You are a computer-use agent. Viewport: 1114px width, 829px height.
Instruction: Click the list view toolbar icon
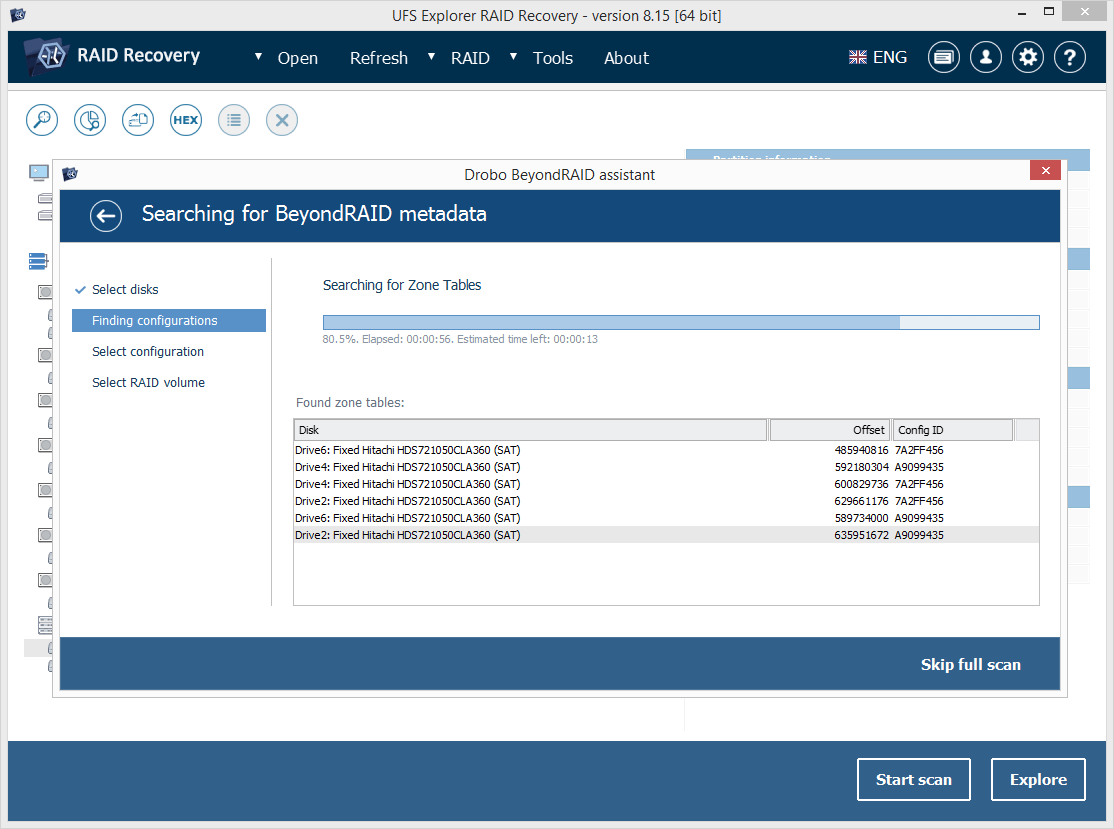(234, 120)
